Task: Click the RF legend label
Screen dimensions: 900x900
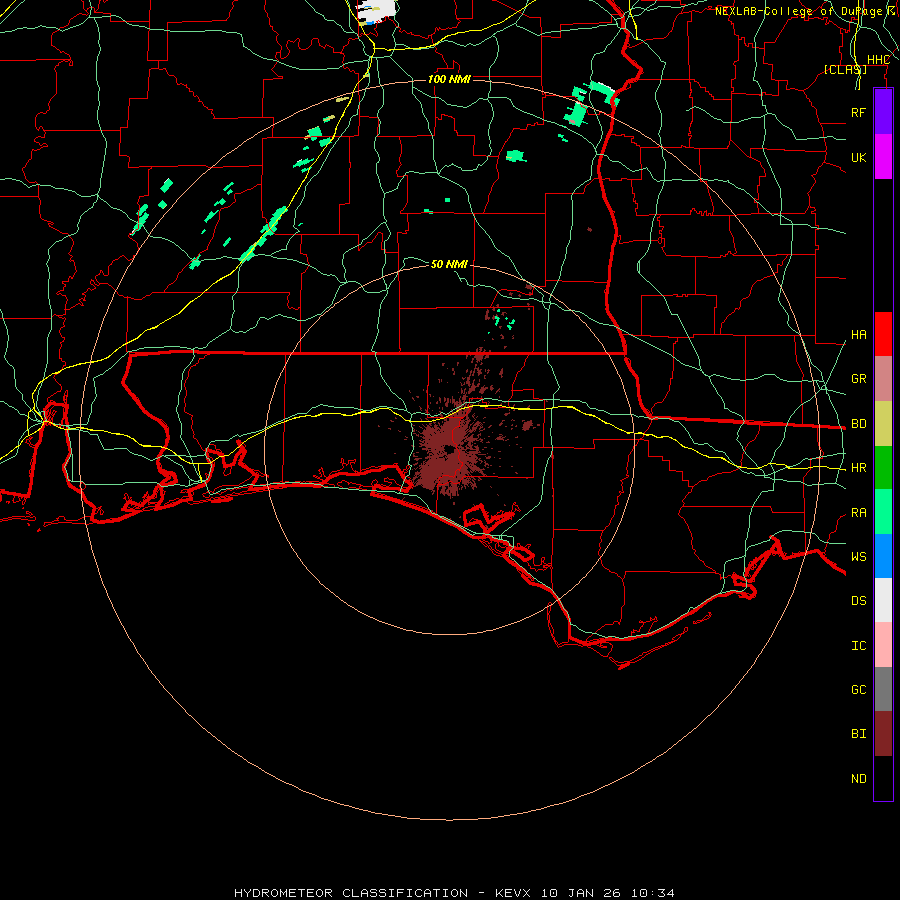Action: click(x=858, y=112)
